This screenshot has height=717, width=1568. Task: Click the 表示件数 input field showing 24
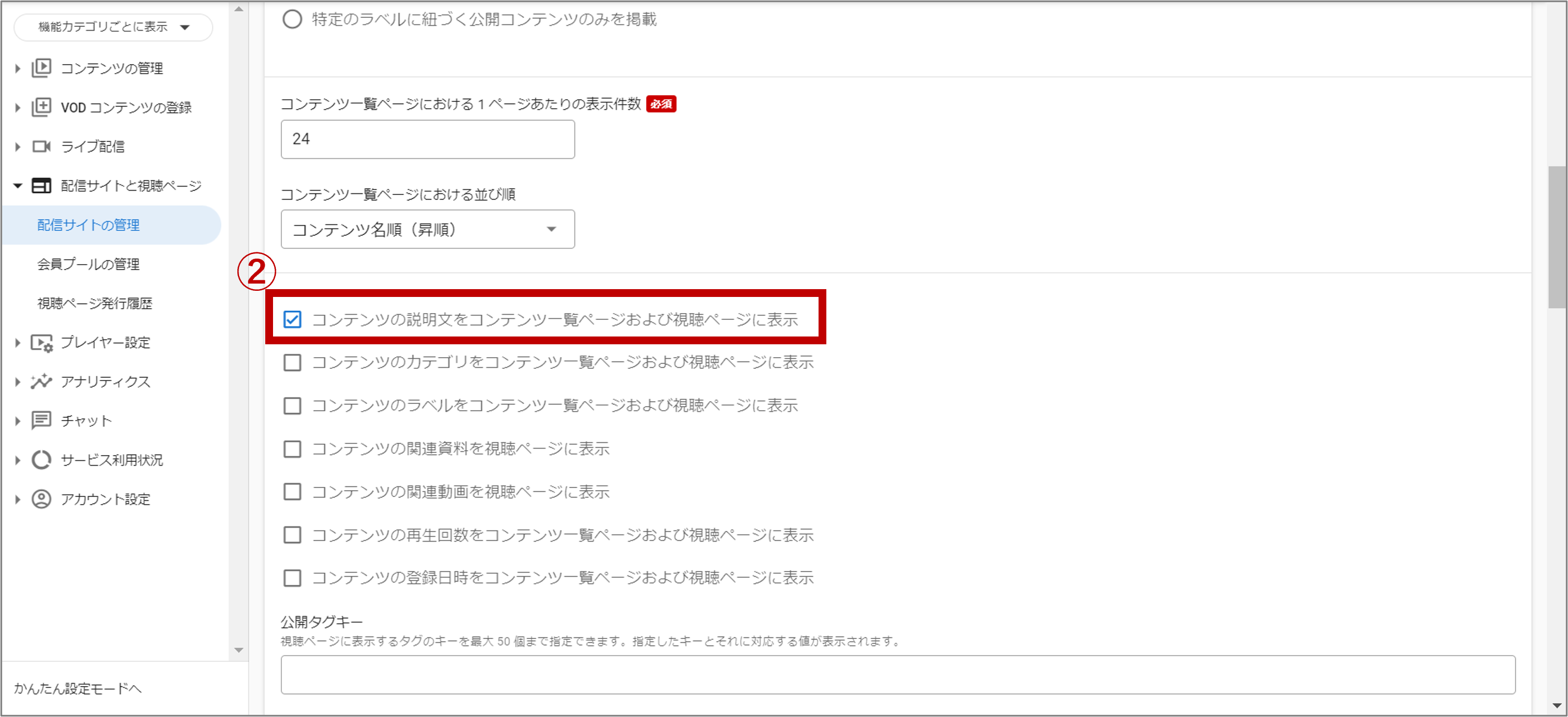pyautogui.click(x=427, y=139)
